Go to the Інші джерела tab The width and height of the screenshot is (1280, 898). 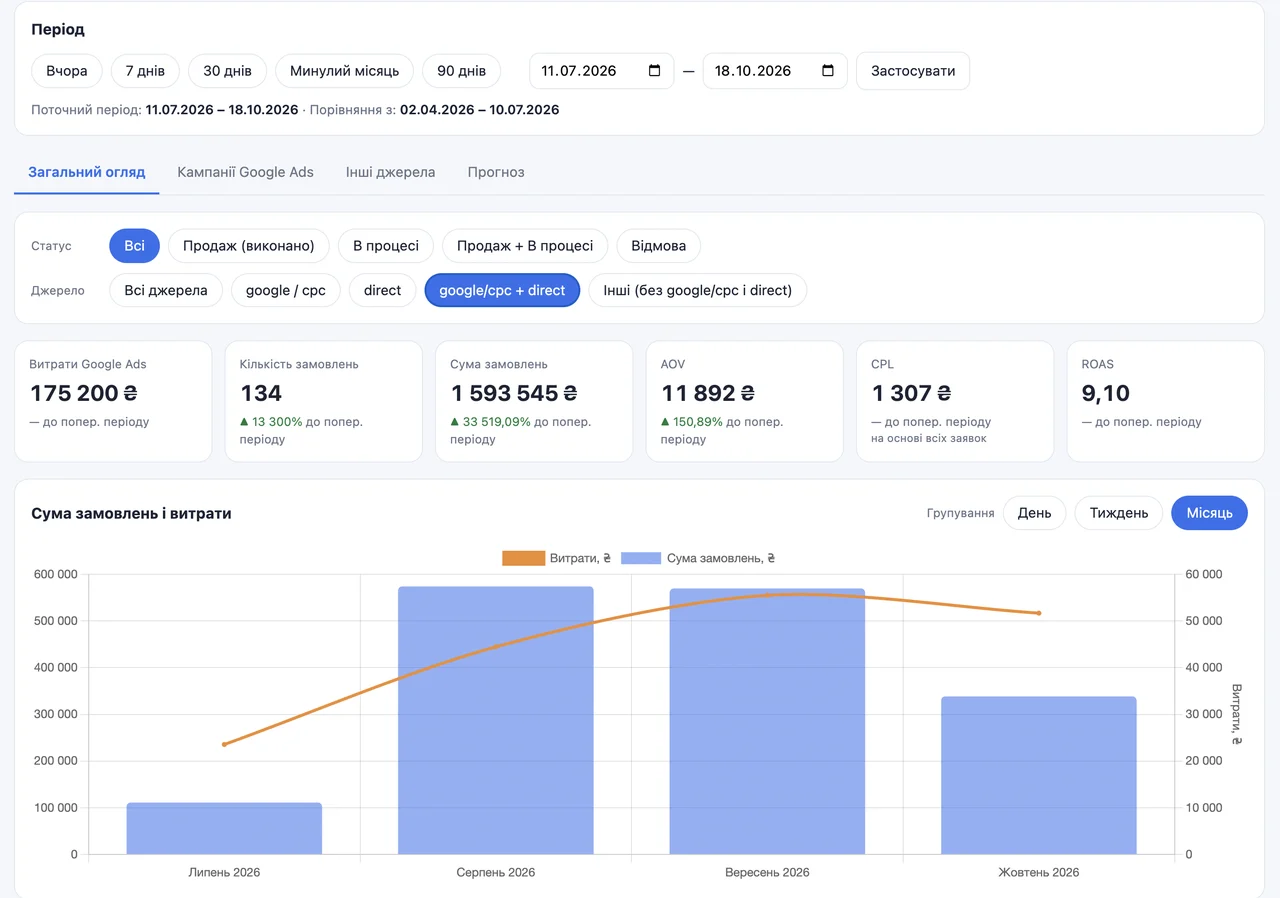pyautogui.click(x=391, y=172)
